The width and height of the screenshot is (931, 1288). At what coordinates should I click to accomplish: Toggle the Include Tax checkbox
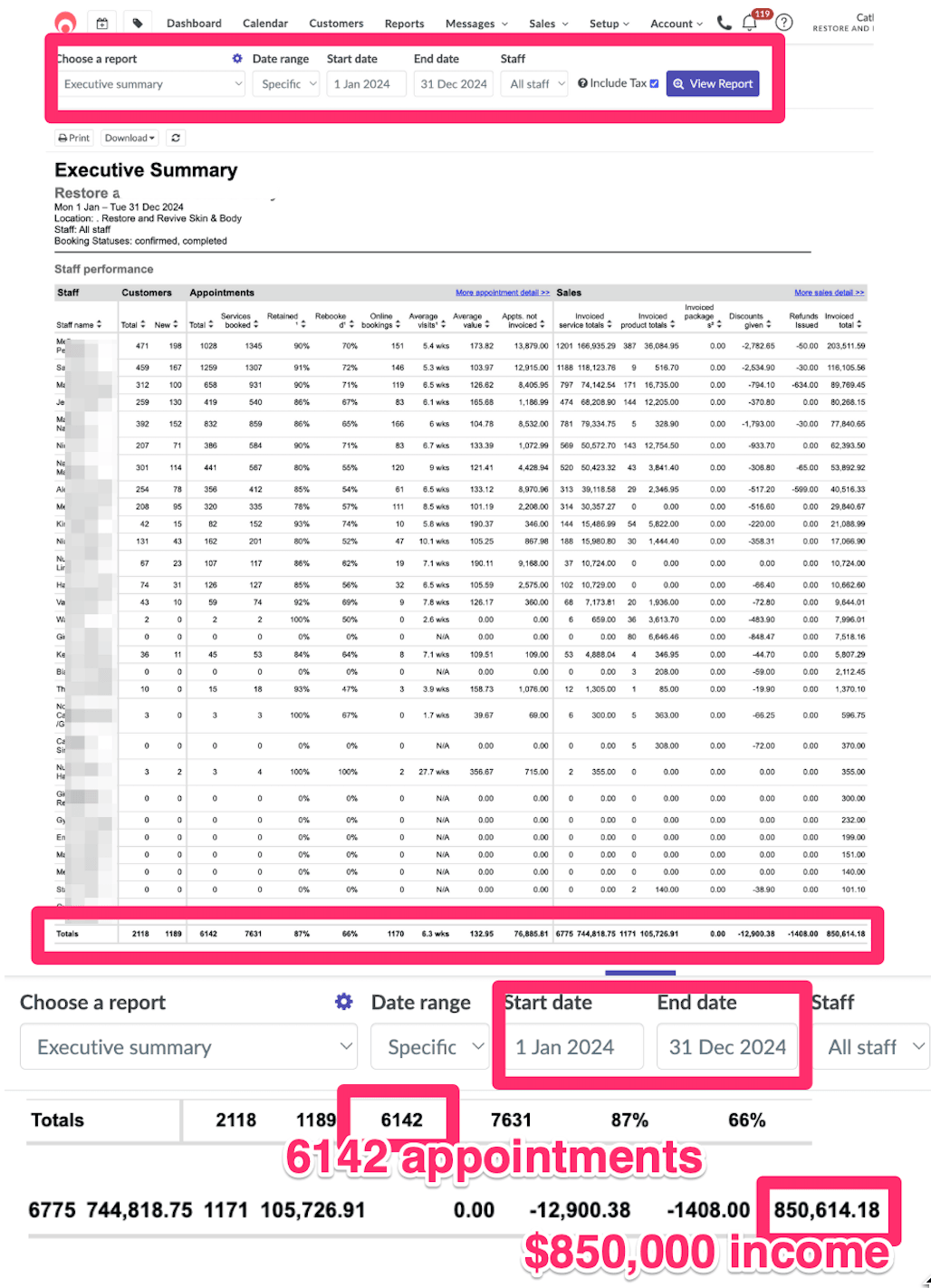tap(655, 83)
